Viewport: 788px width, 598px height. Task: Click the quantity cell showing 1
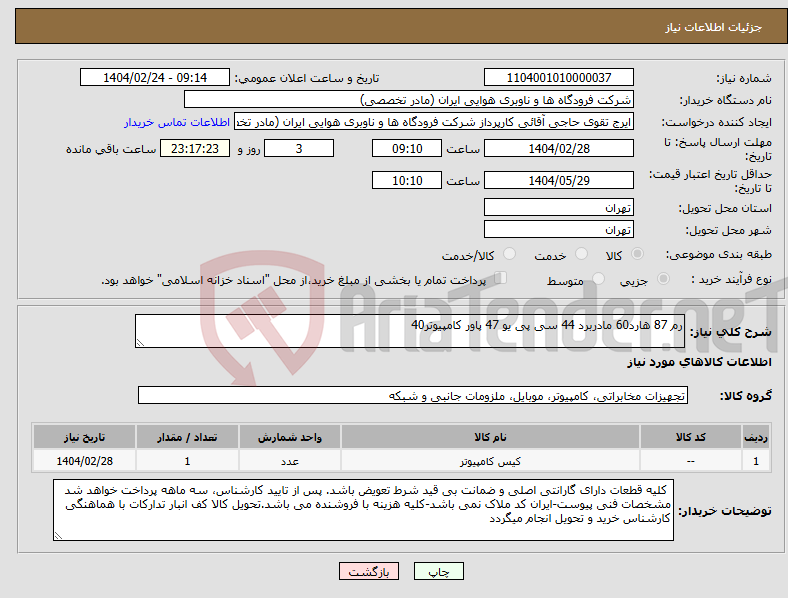pos(187,461)
